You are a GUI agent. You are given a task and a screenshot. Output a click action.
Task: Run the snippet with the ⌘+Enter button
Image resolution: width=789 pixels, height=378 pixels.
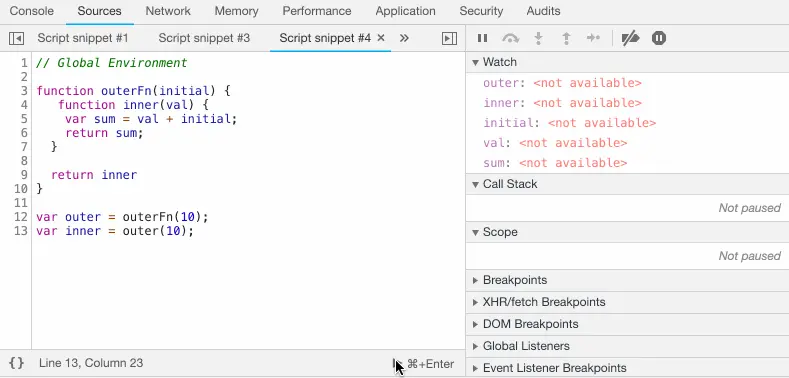click(x=424, y=364)
